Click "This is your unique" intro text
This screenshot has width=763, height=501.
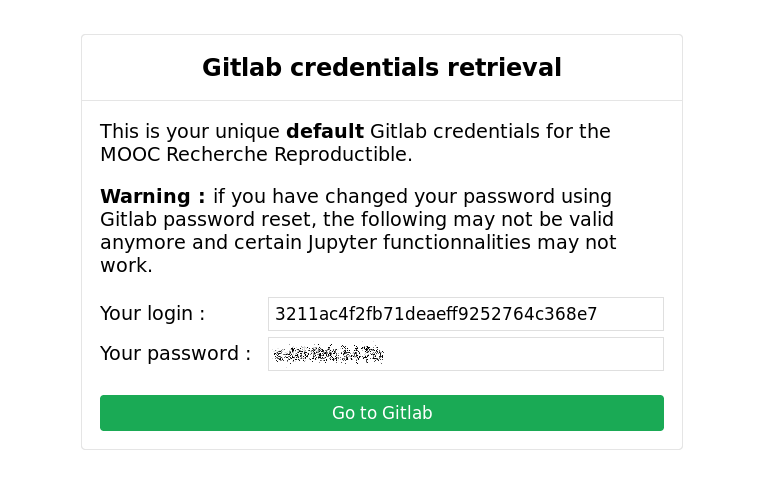190,132
